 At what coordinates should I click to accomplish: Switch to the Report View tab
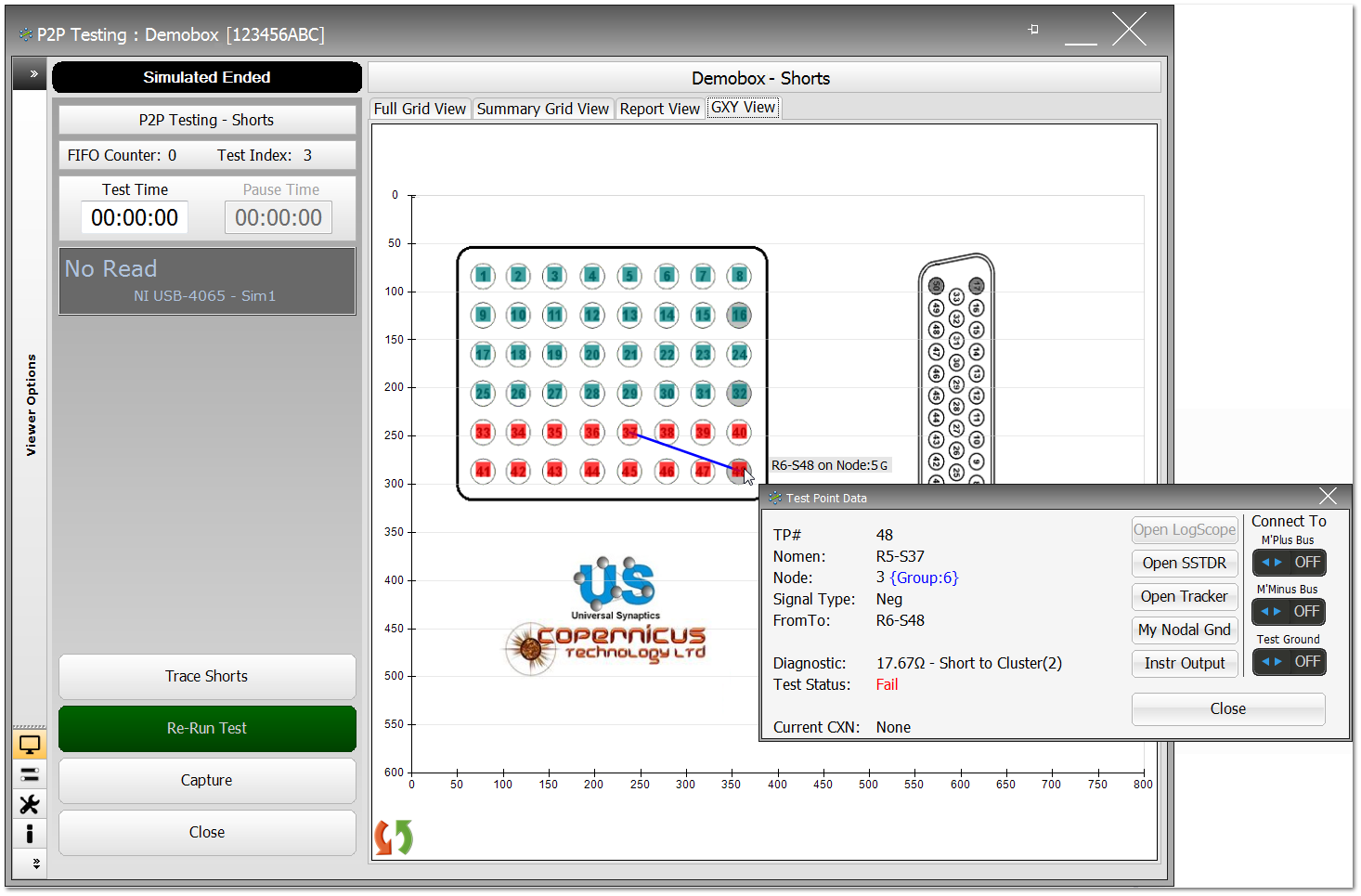659,109
